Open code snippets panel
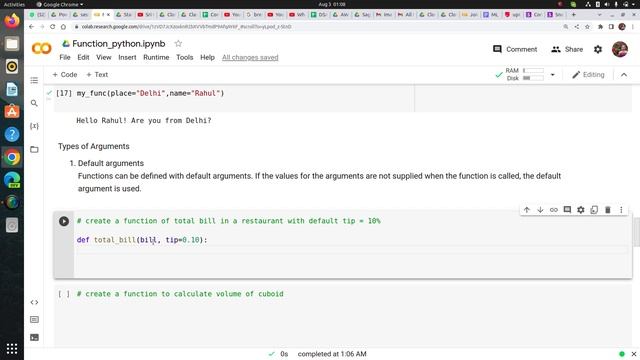The height and width of the screenshot is (360, 640). pyautogui.click(x=34, y=302)
